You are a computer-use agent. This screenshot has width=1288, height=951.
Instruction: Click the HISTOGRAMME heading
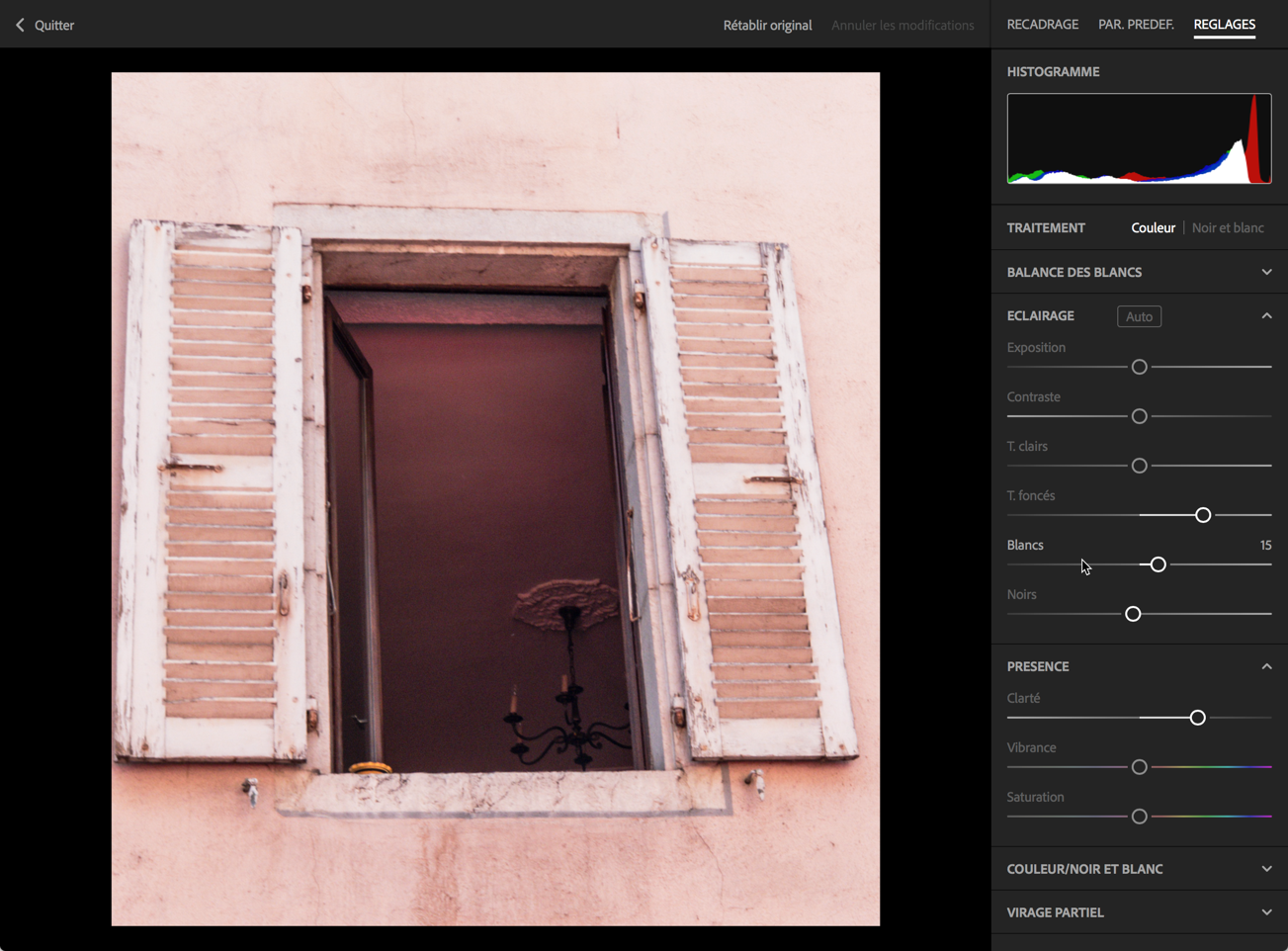[1053, 71]
